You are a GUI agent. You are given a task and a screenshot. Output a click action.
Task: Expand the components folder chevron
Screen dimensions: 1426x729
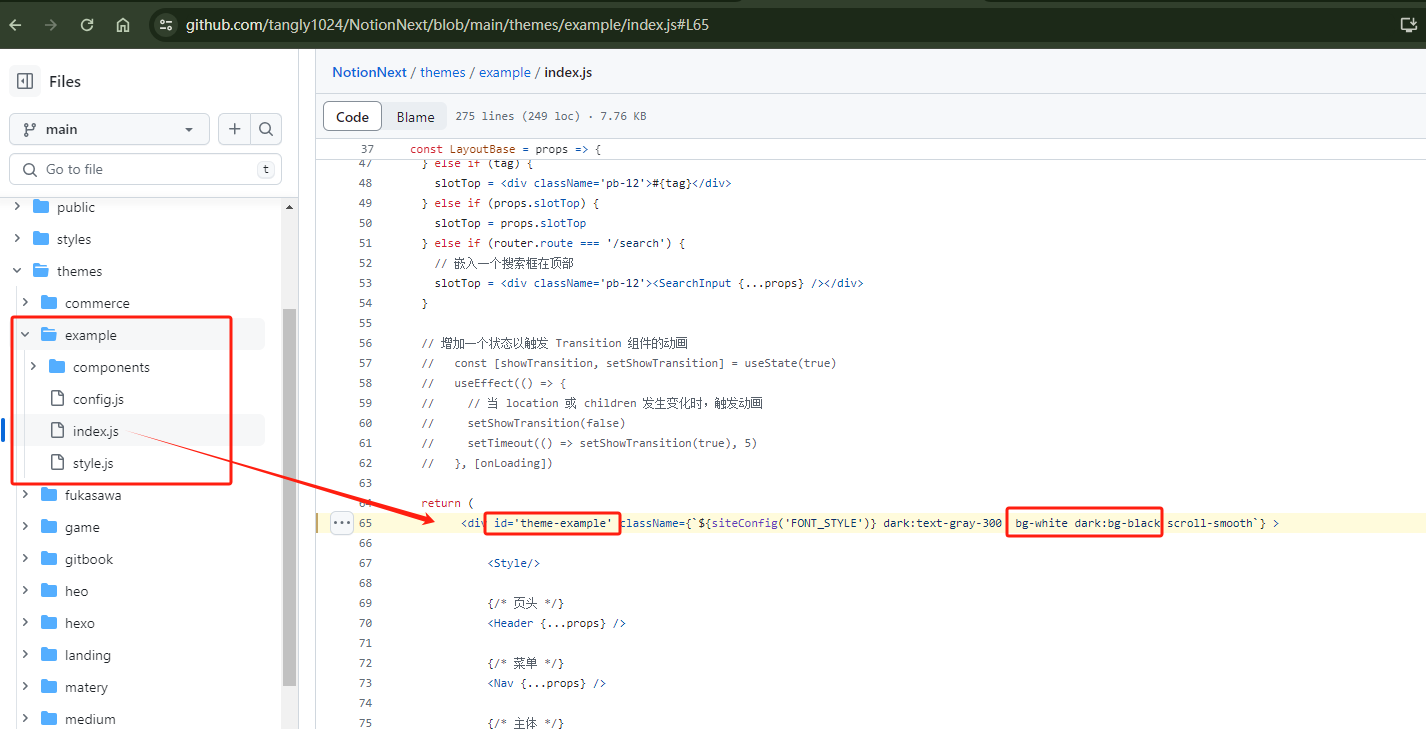[x=33, y=367]
